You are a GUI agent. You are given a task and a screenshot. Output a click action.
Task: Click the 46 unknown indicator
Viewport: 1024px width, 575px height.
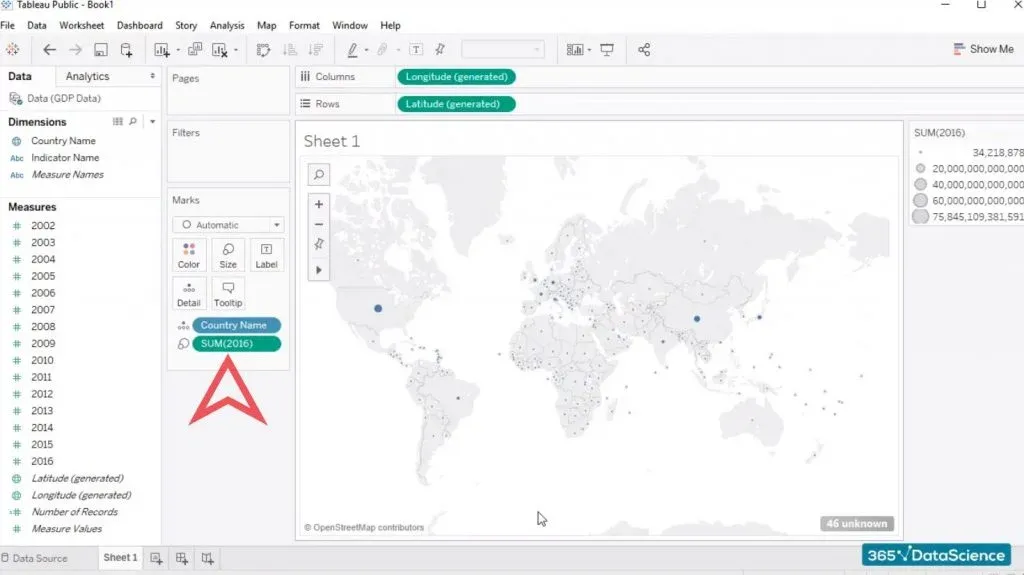point(857,523)
